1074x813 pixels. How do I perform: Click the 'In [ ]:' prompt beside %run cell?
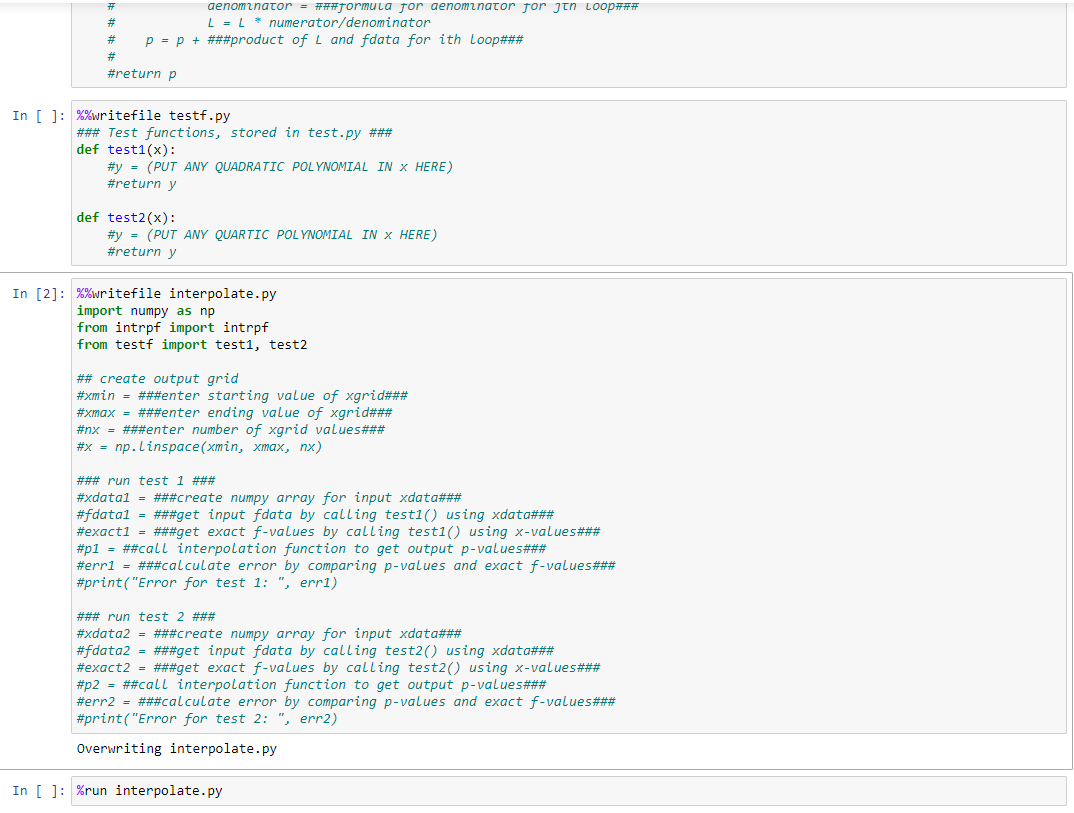[38, 791]
